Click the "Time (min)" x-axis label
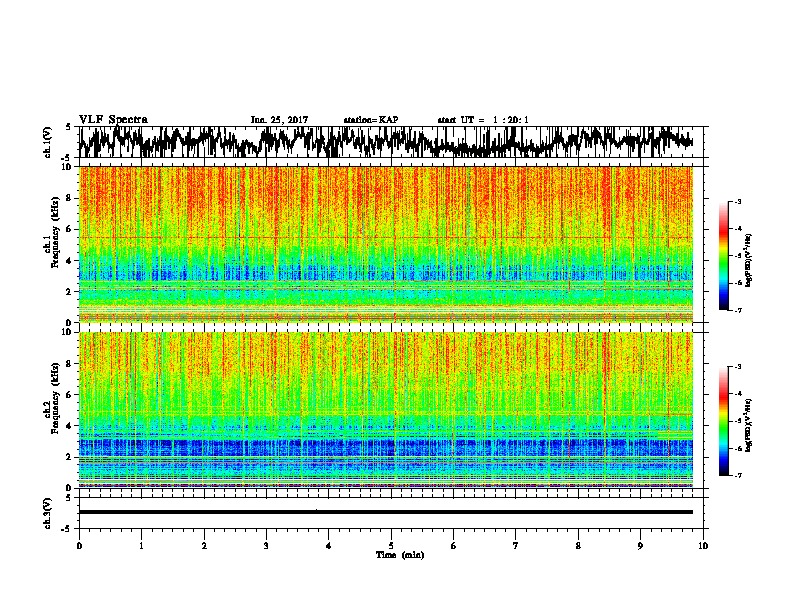 click(400, 555)
